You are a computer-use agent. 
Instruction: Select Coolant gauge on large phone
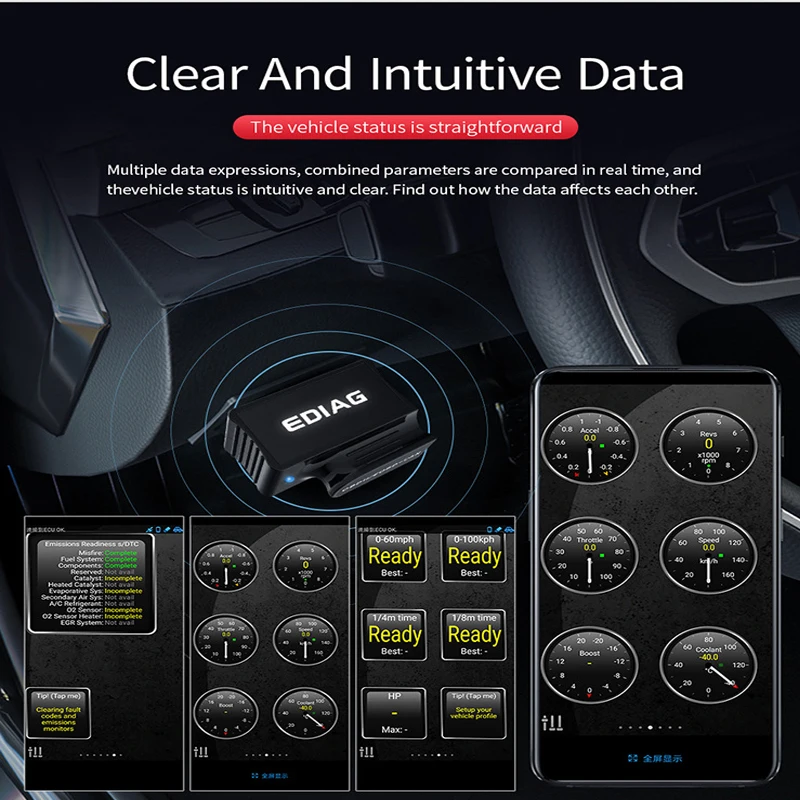(x=709, y=665)
